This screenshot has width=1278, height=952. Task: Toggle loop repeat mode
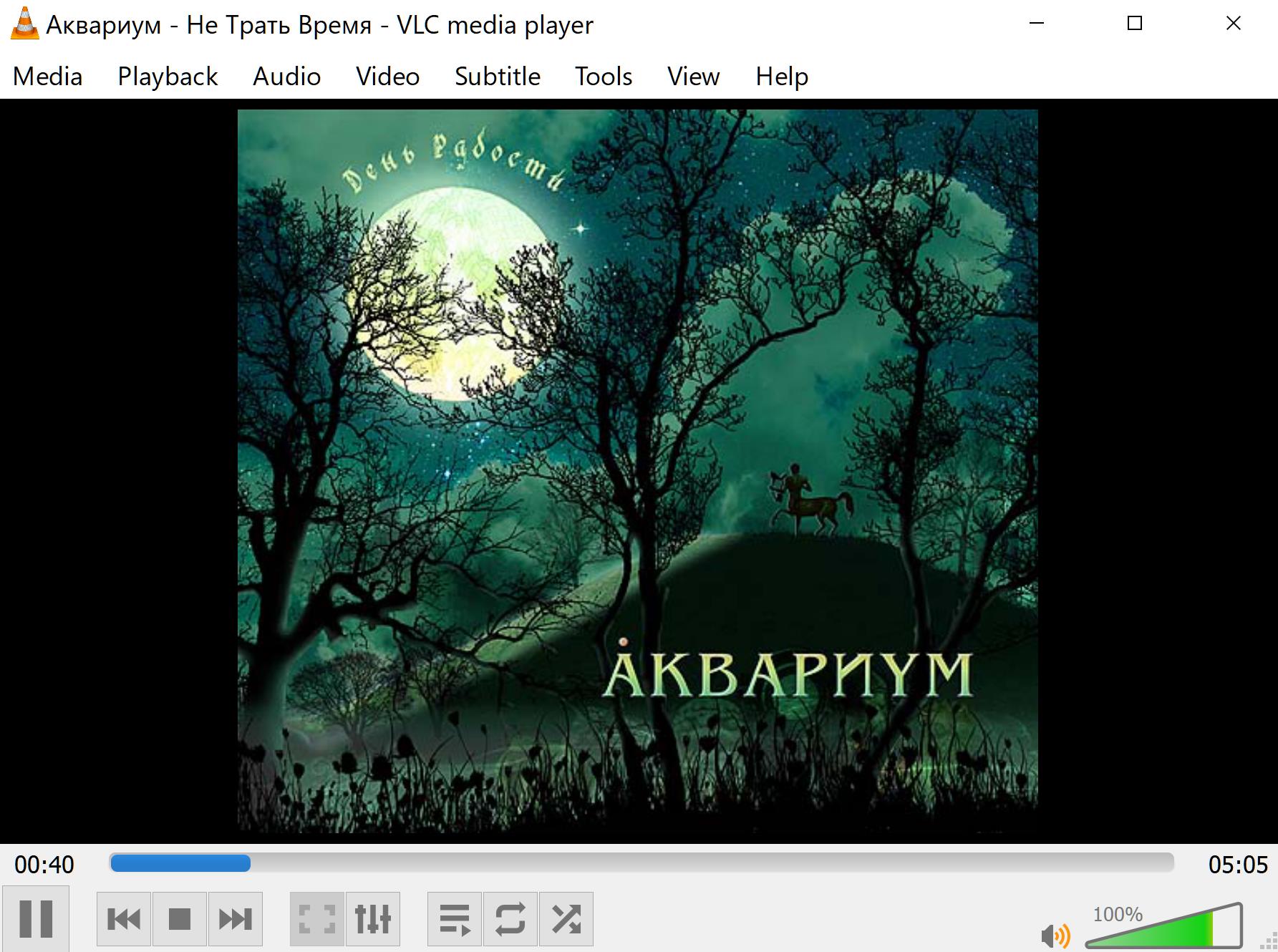[x=510, y=919]
